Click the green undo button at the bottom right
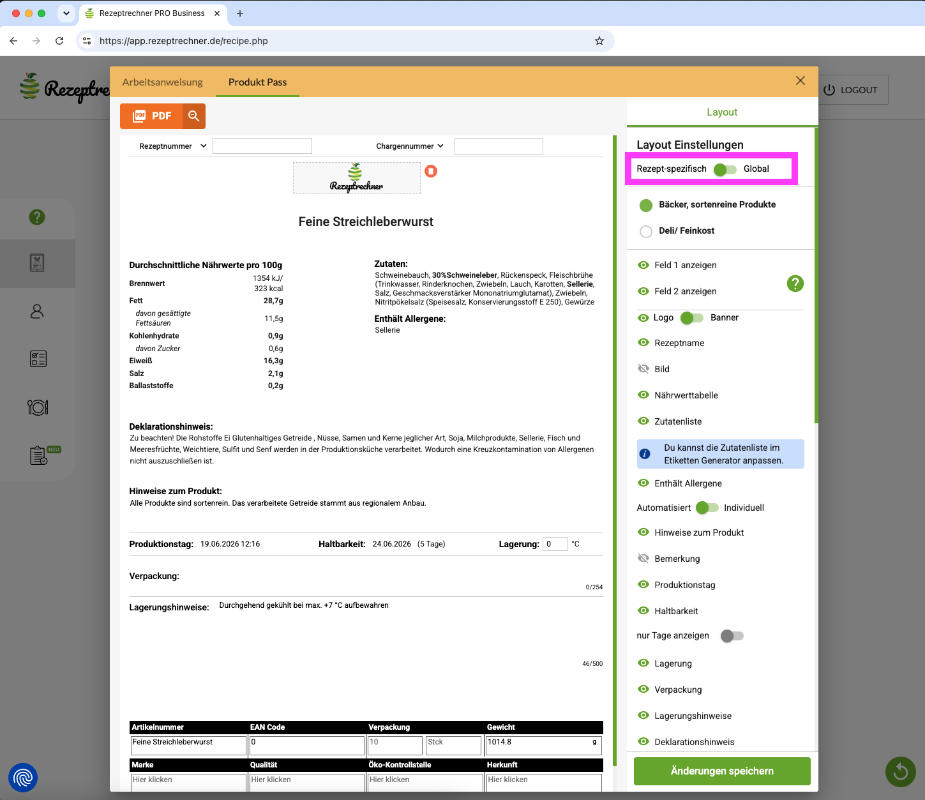Image resolution: width=925 pixels, height=800 pixels. point(900,771)
